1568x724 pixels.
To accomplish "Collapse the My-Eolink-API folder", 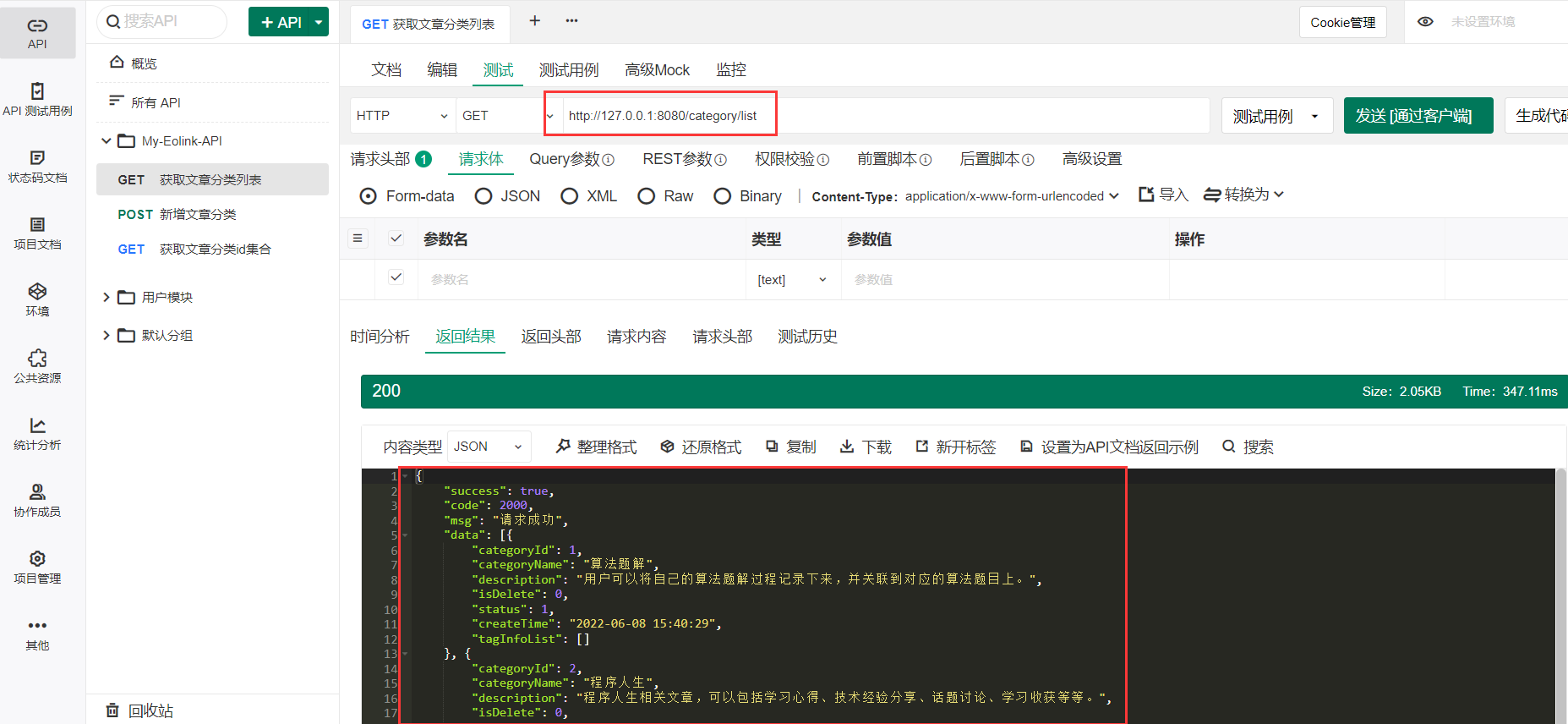I will click(107, 140).
